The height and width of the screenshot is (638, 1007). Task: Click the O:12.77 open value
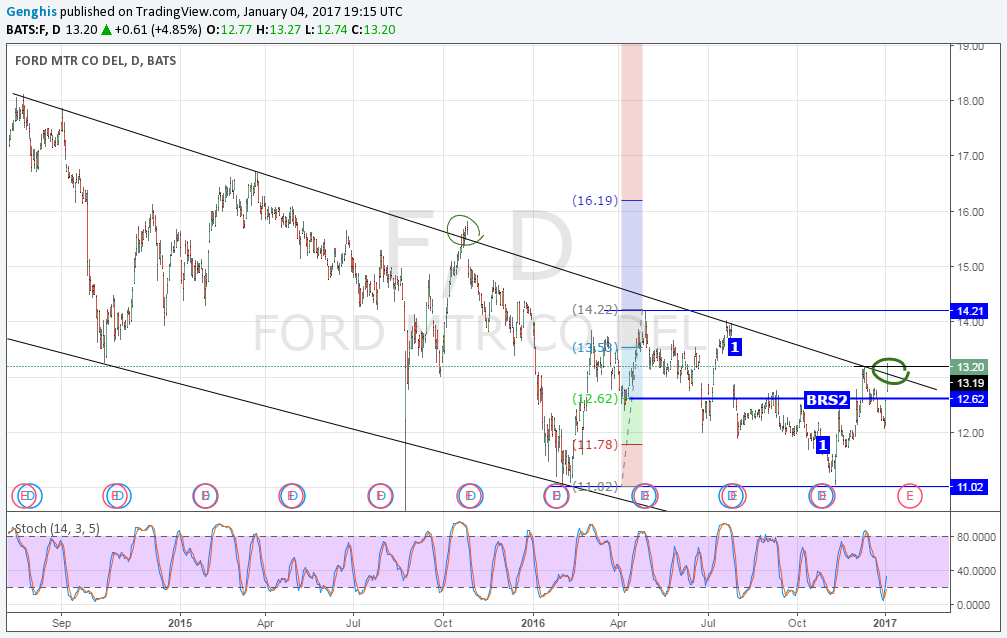point(229,30)
